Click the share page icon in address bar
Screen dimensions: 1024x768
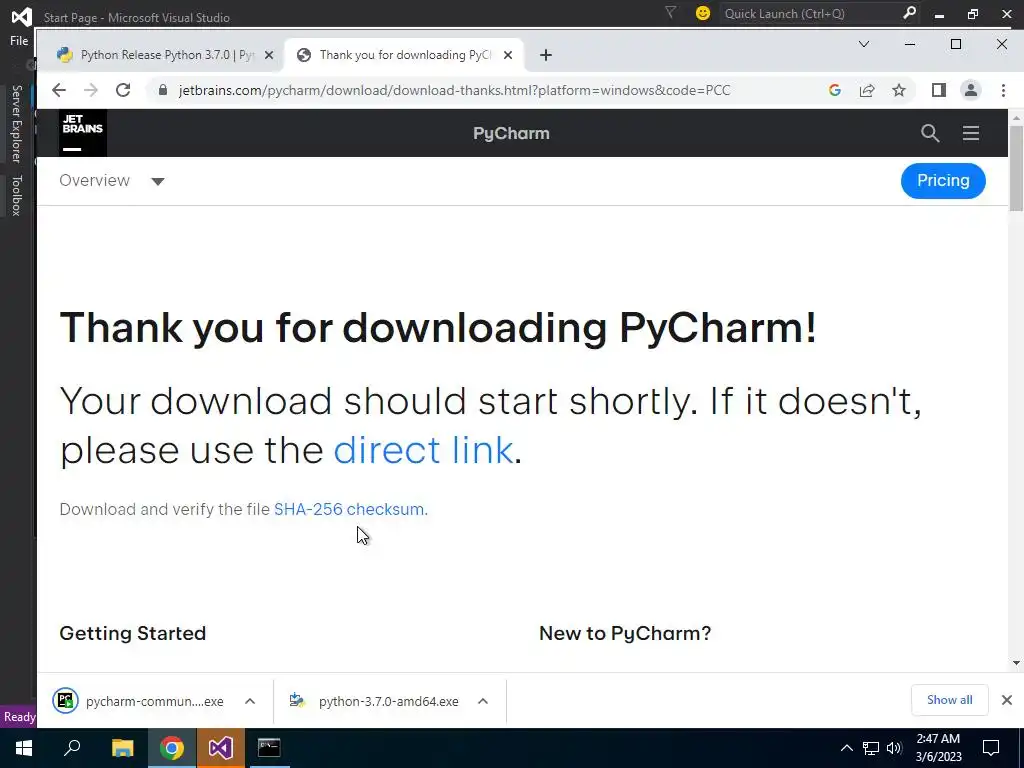click(x=867, y=90)
